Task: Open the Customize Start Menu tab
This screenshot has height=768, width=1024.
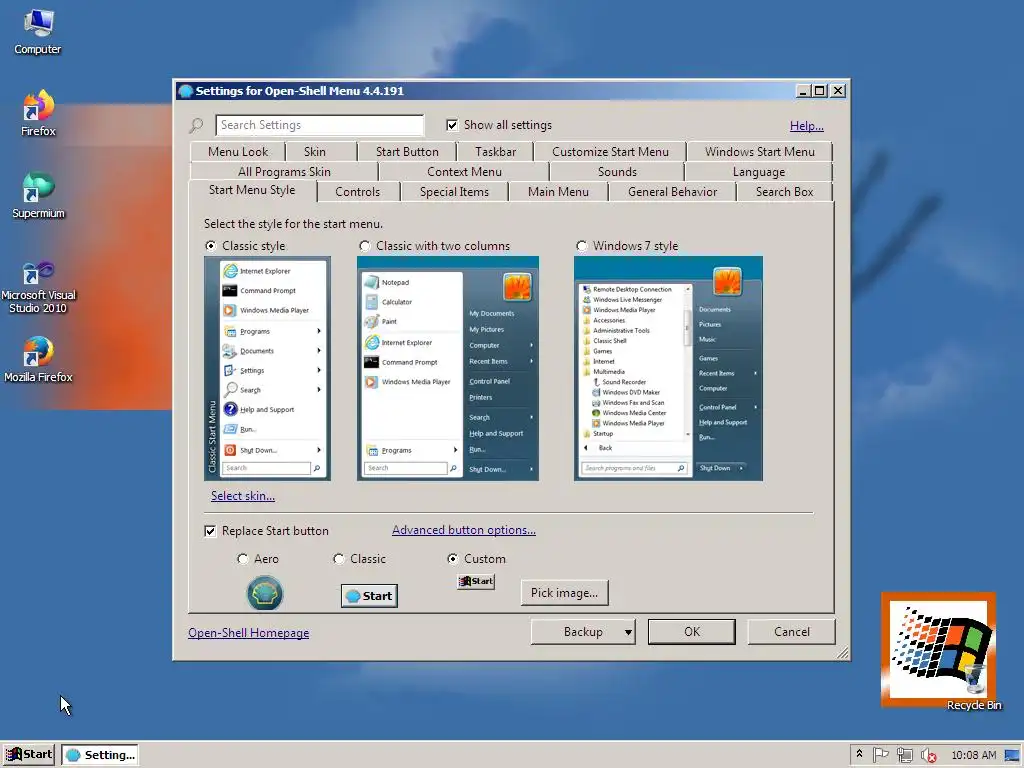Action: 610,152
